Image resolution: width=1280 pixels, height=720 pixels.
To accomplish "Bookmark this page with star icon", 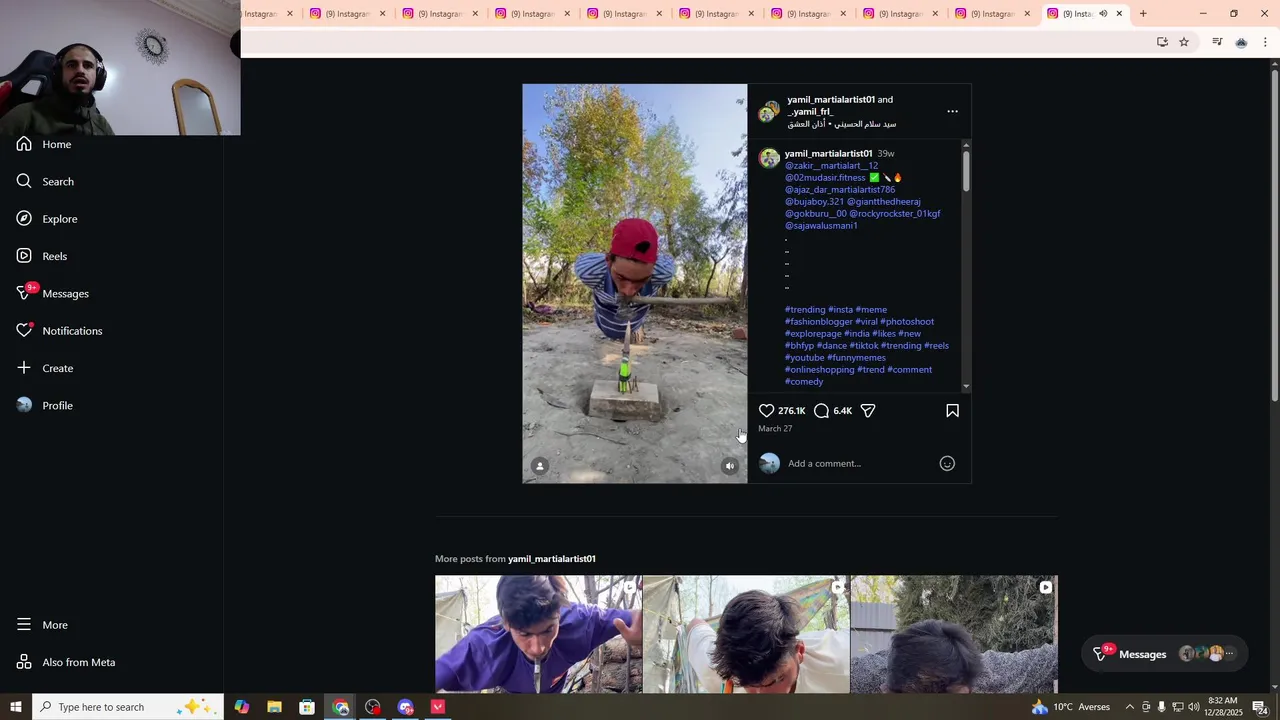I will (1184, 42).
